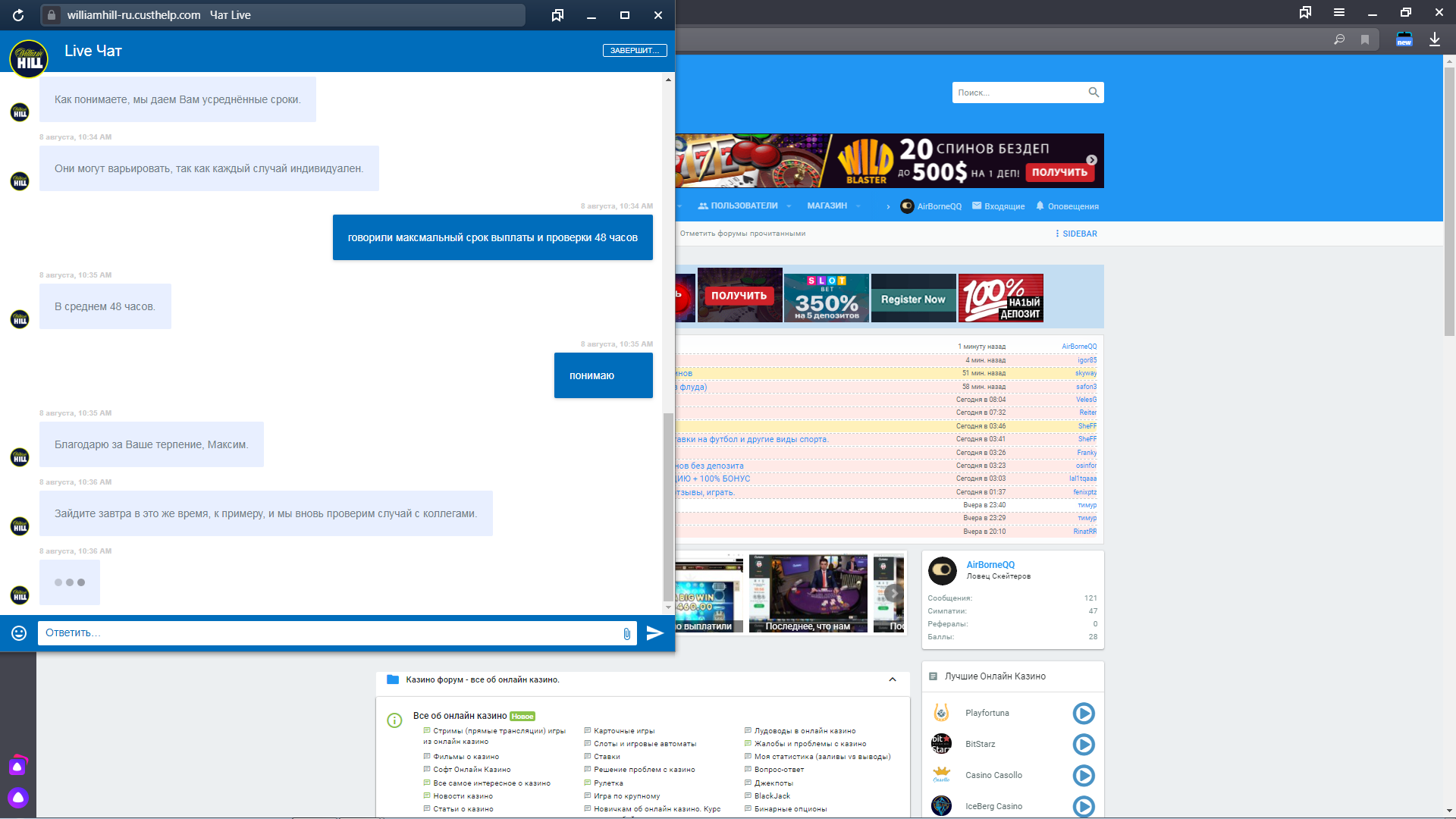Click the bookmark icon in chat title bar
1456x819 pixels.
(x=557, y=15)
